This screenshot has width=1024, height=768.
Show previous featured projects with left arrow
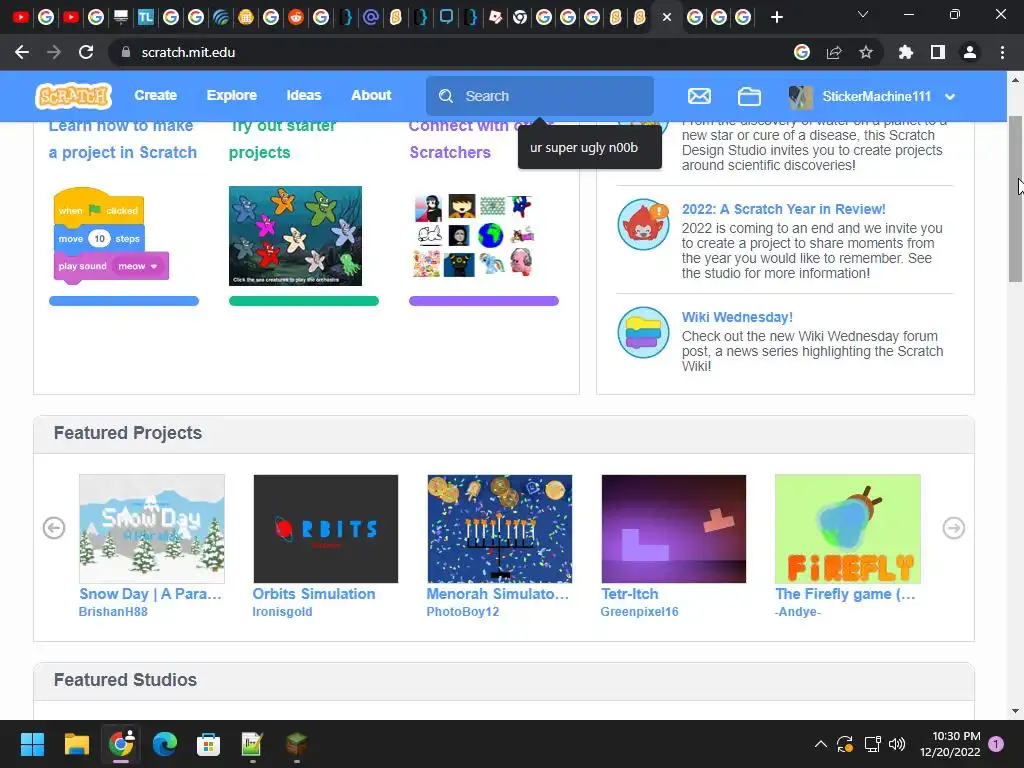click(x=54, y=528)
